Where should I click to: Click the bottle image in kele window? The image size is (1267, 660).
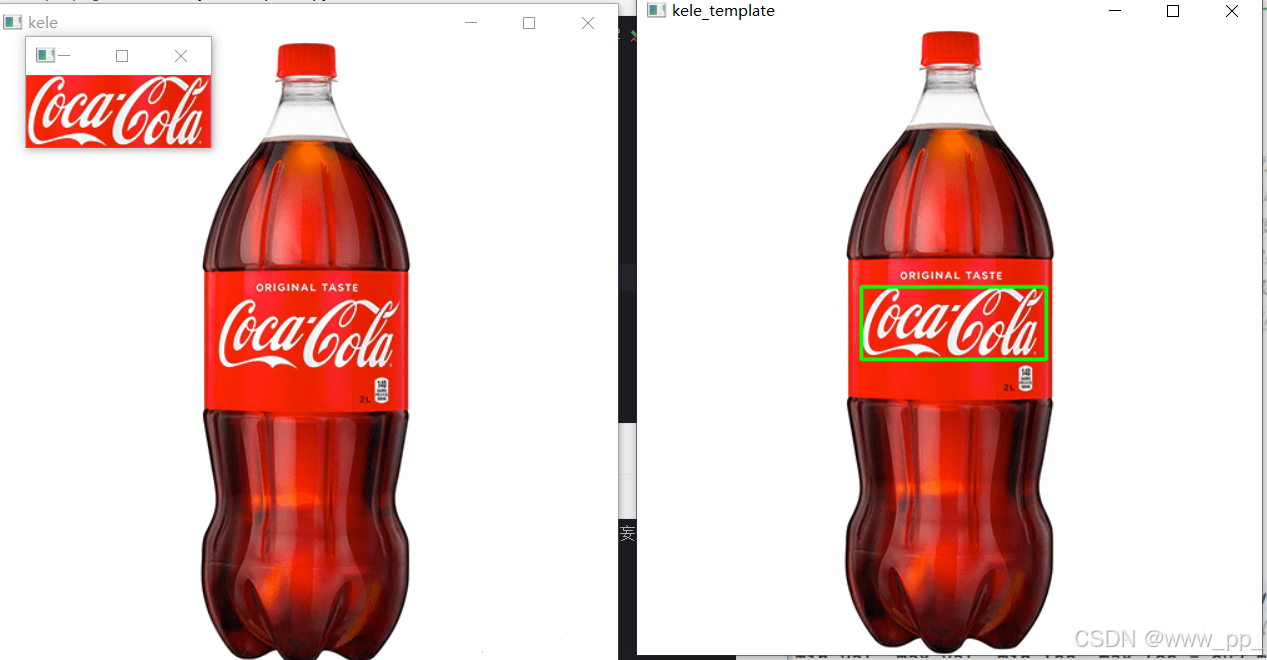click(x=307, y=350)
